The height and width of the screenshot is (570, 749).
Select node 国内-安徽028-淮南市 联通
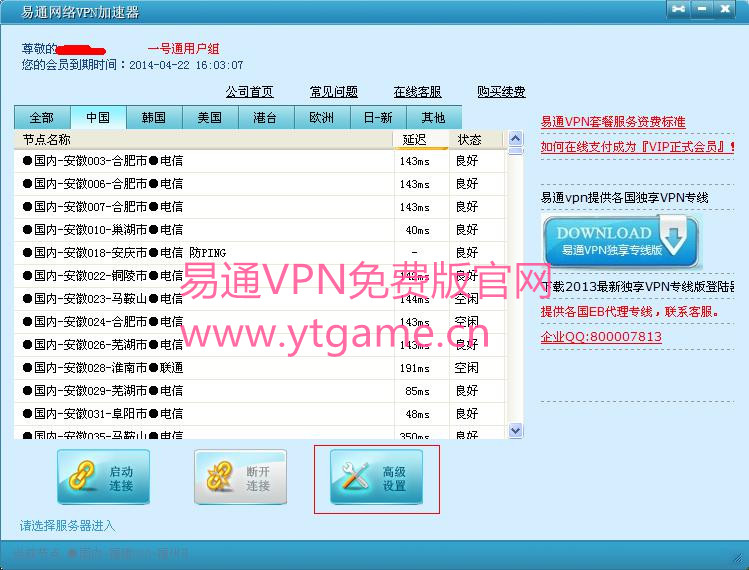coord(259,368)
